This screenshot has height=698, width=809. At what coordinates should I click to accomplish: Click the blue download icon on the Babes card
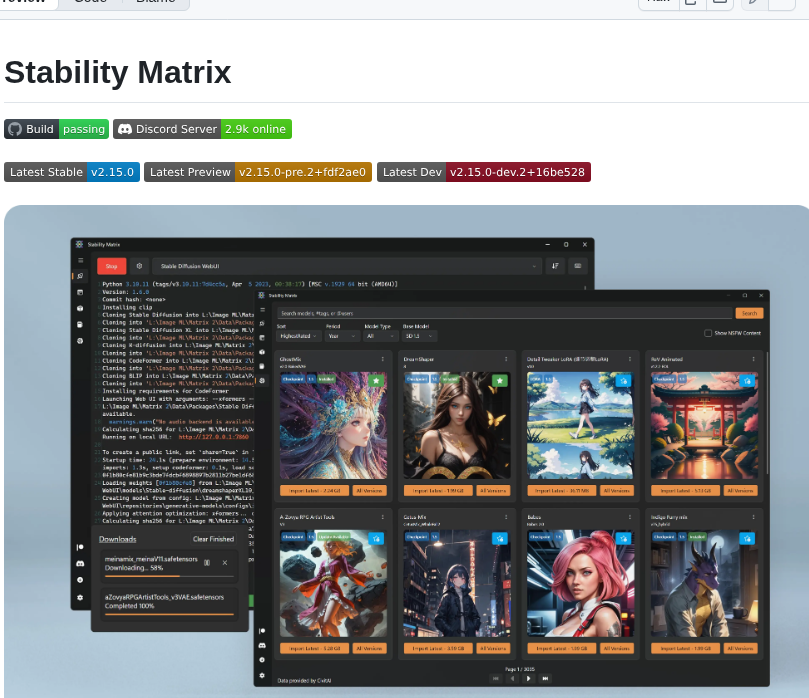pyautogui.click(x=623, y=539)
